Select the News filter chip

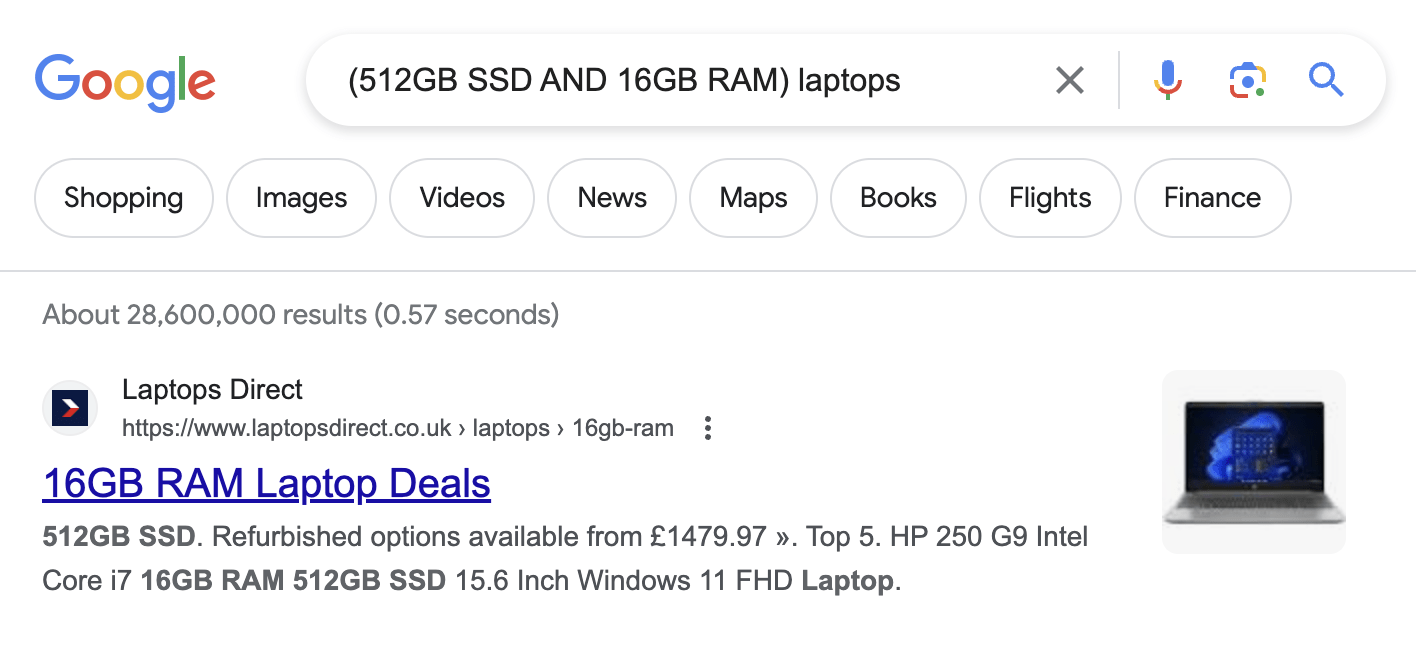(x=612, y=198)
